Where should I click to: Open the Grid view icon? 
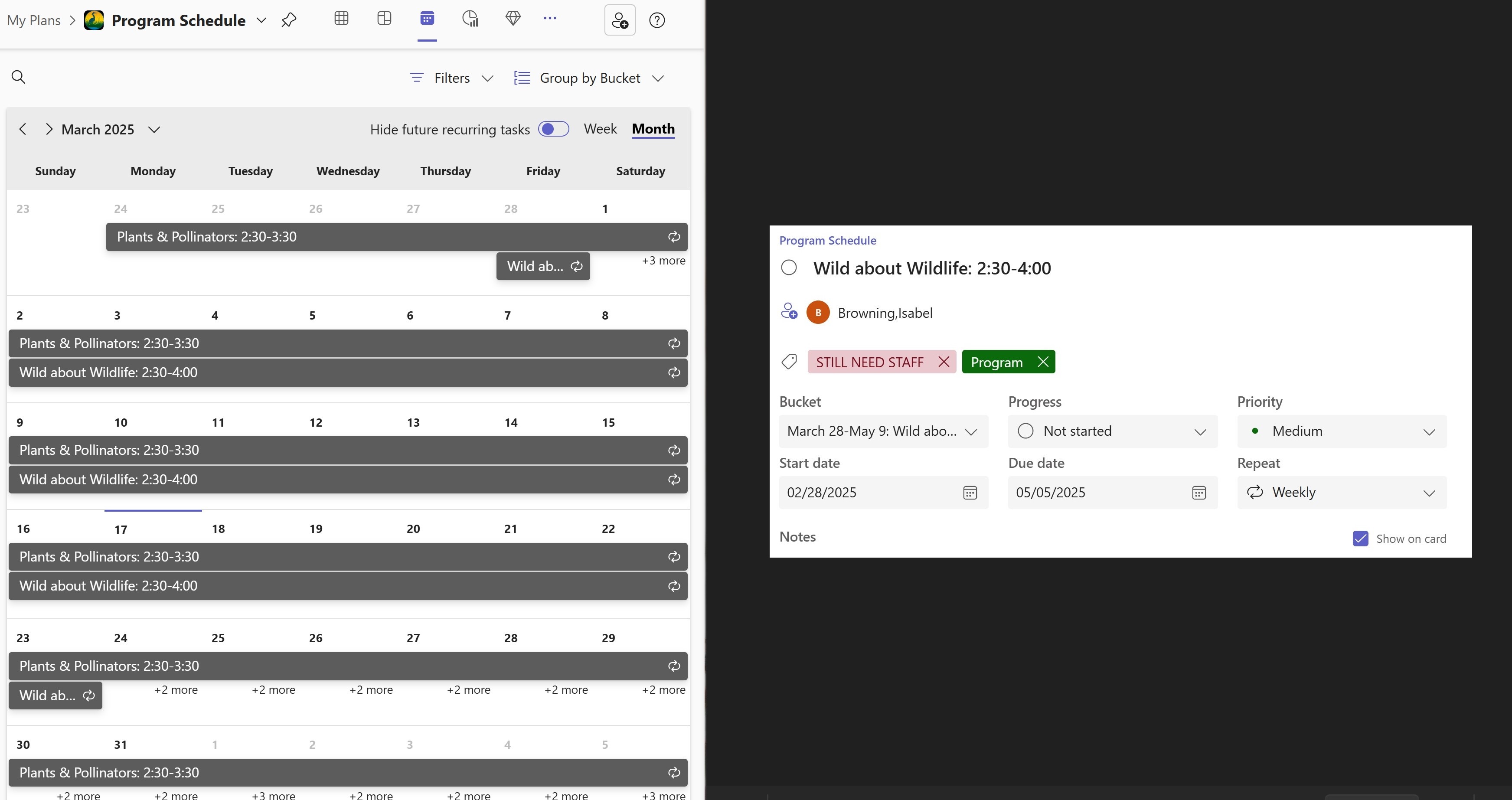(x=341, y=18)
